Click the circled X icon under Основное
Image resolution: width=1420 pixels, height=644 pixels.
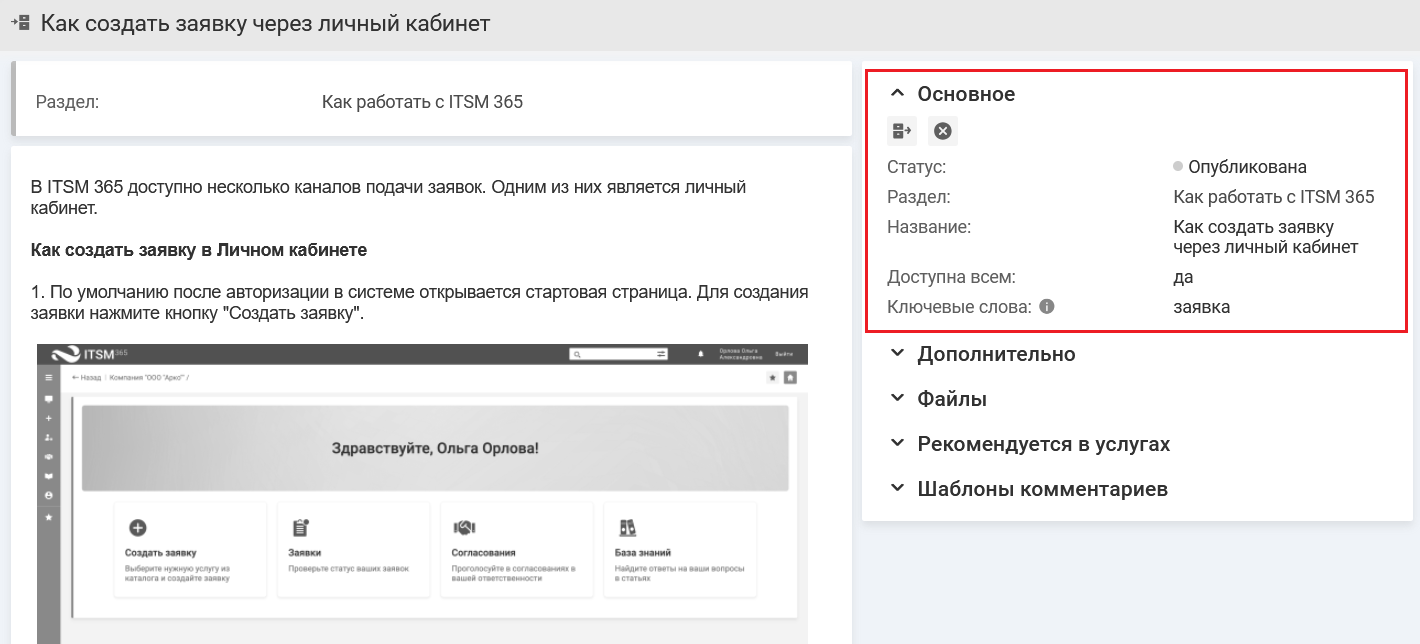tap(942, 131)
